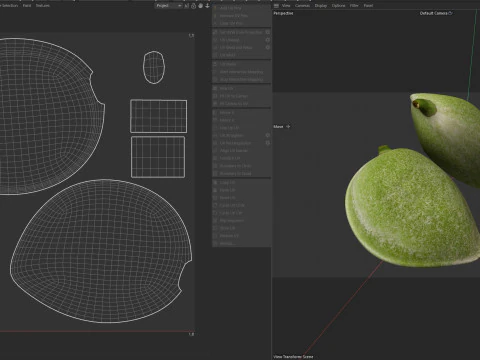Open the viewport Display menu
This screenshot has height=360, width=480.
(x=321, y=6)
